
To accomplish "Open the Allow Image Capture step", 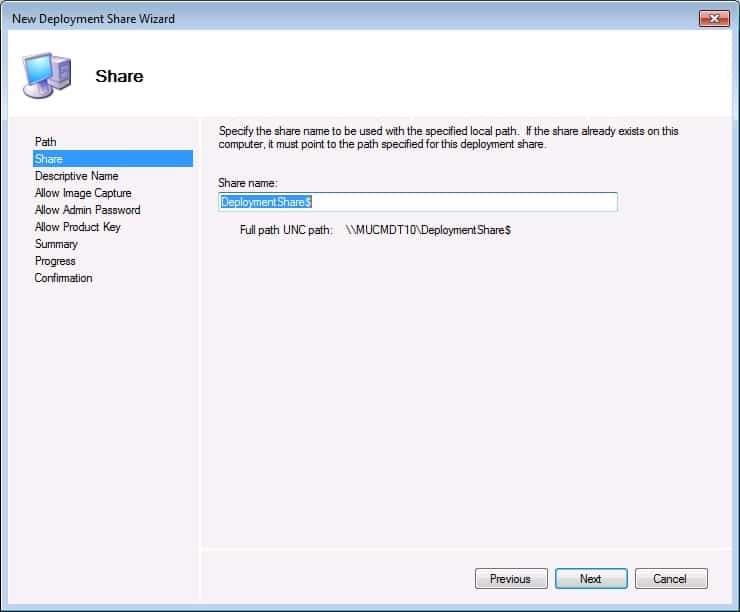I will [x=83, y=193].
